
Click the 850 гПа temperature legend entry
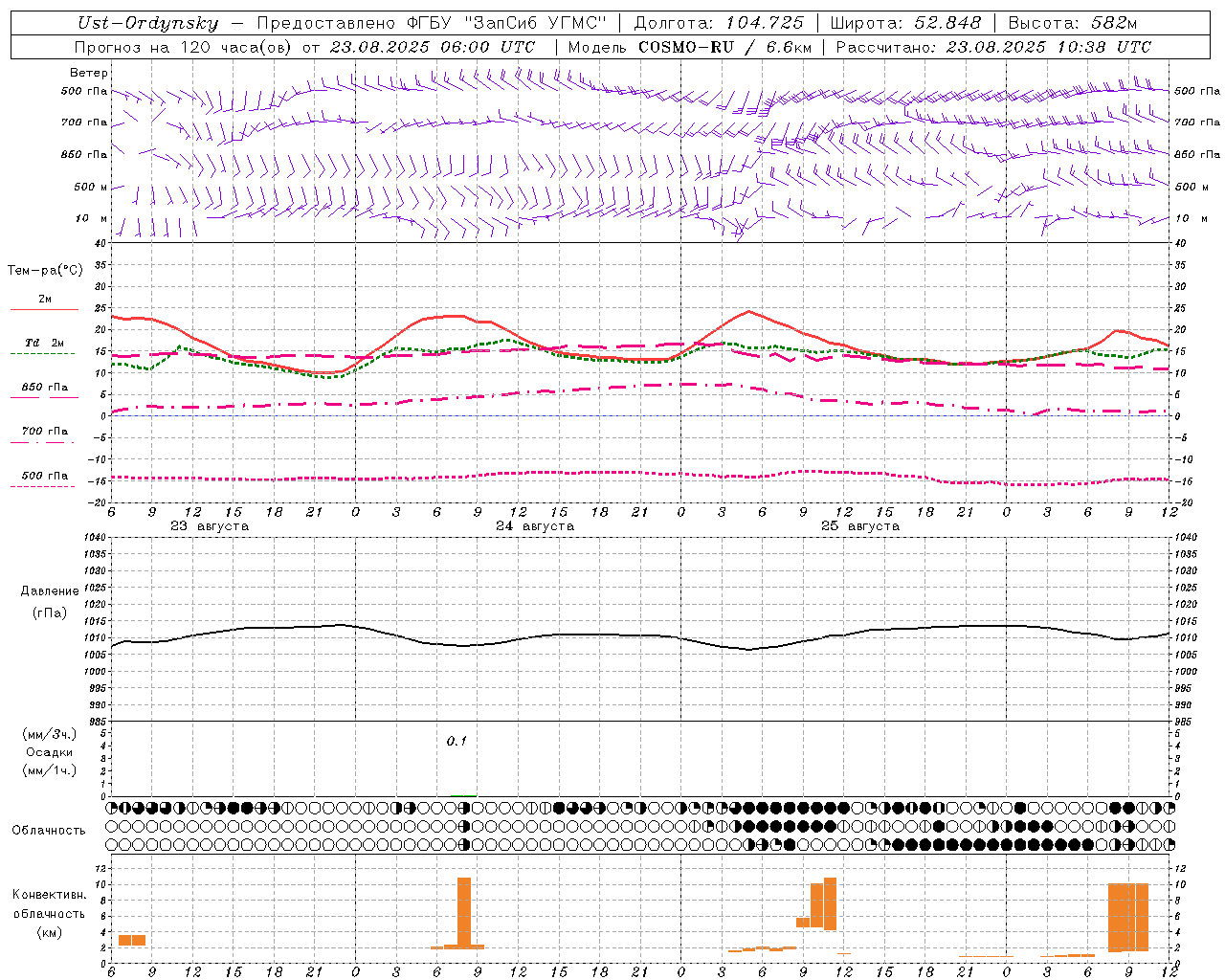click(44, 388)
